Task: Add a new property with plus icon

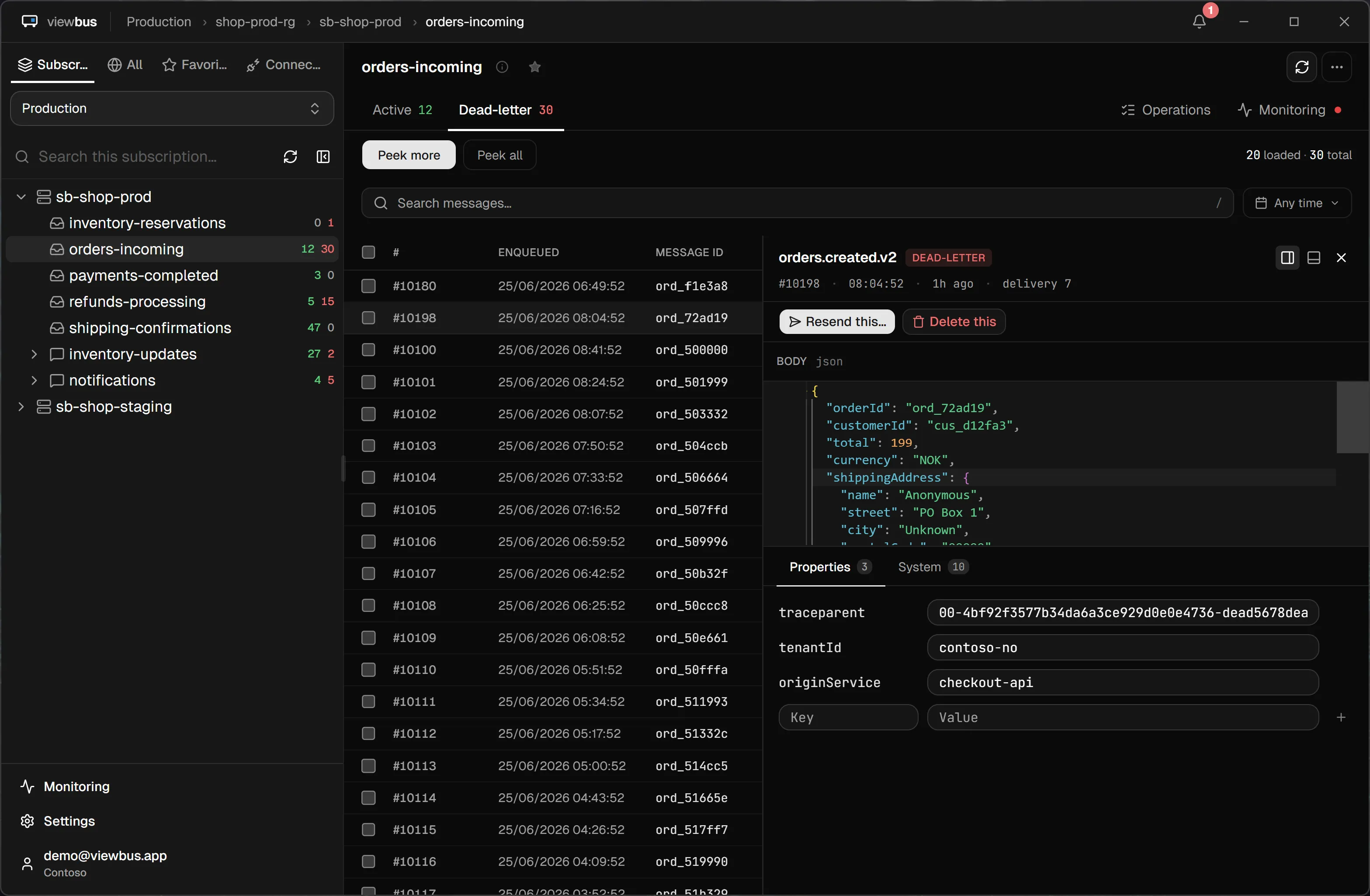Action: pos(1341,718)
